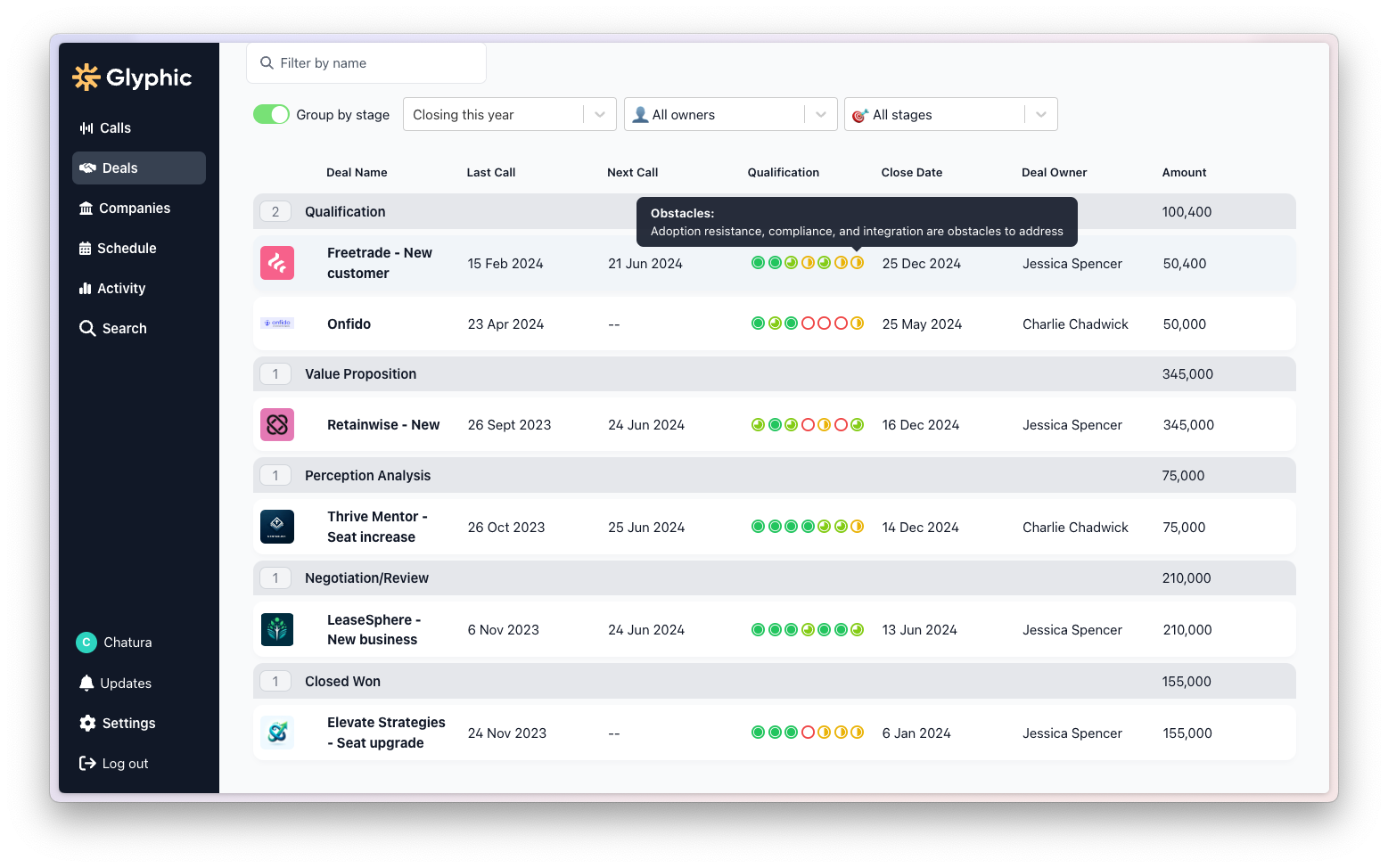The height and width of the screenshot is (868, 1388).
Task: Click Deal Owner column header
Action: [1055, 173]
